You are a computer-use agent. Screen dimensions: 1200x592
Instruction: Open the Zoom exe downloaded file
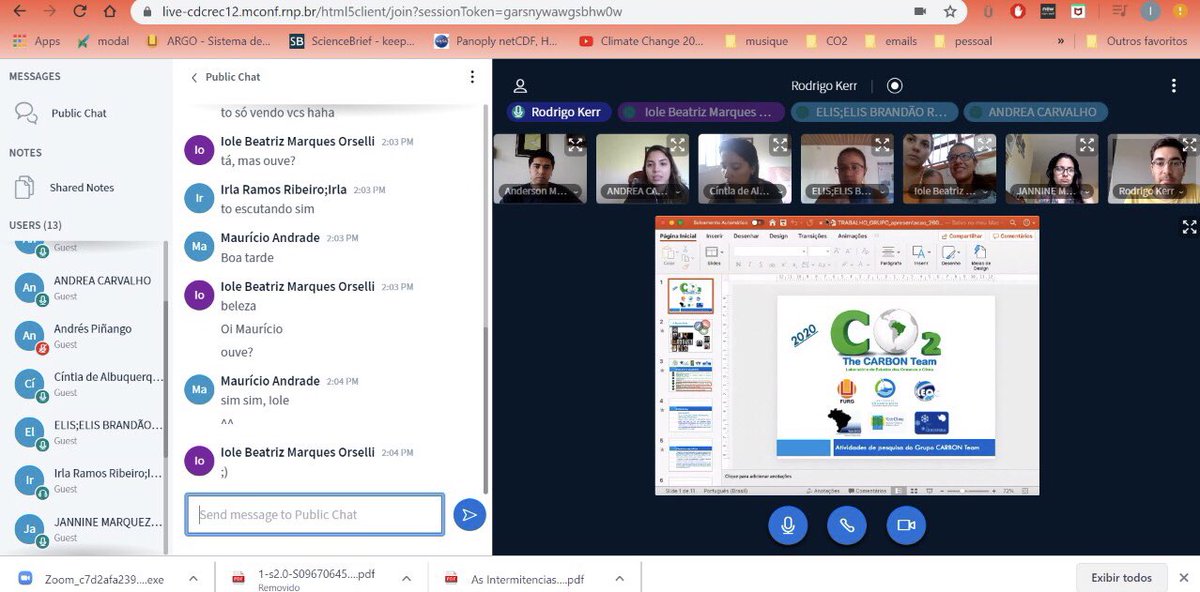91,578
